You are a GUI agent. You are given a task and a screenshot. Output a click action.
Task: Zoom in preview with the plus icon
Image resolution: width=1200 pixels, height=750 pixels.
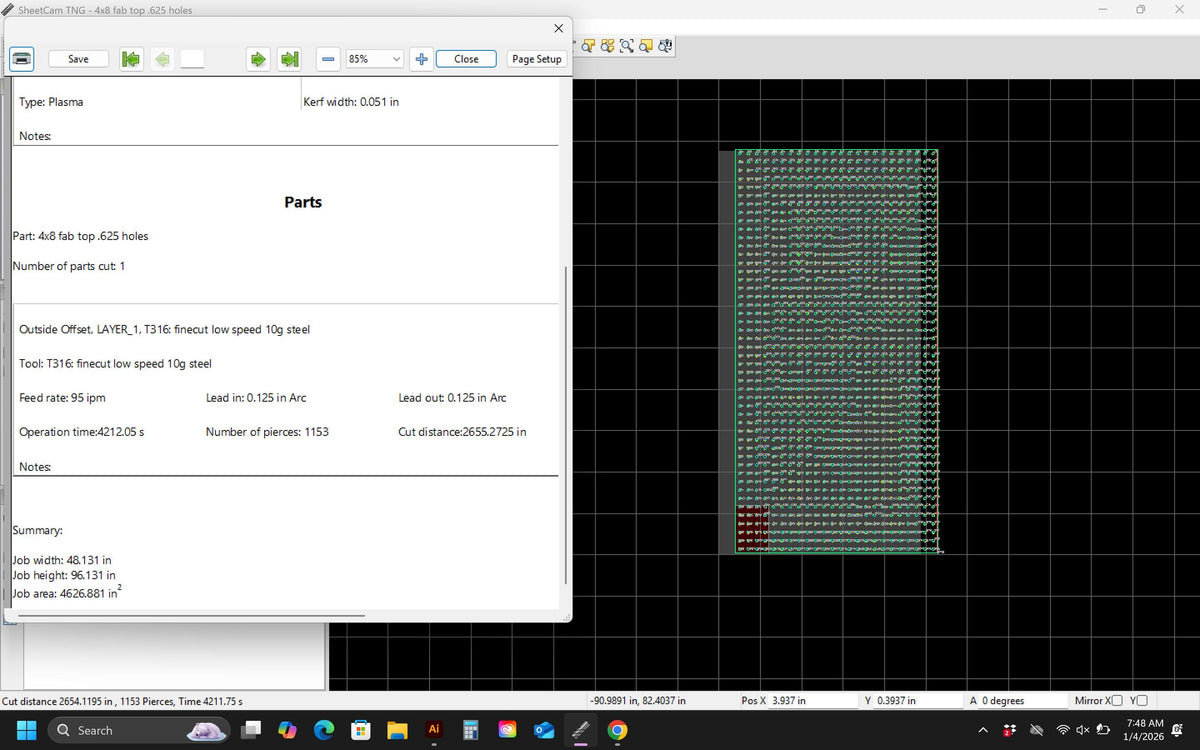pos(421,59)
